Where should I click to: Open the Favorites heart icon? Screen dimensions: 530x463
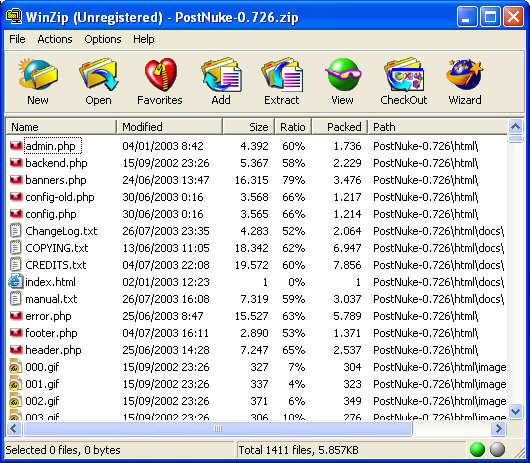[160, 74]
